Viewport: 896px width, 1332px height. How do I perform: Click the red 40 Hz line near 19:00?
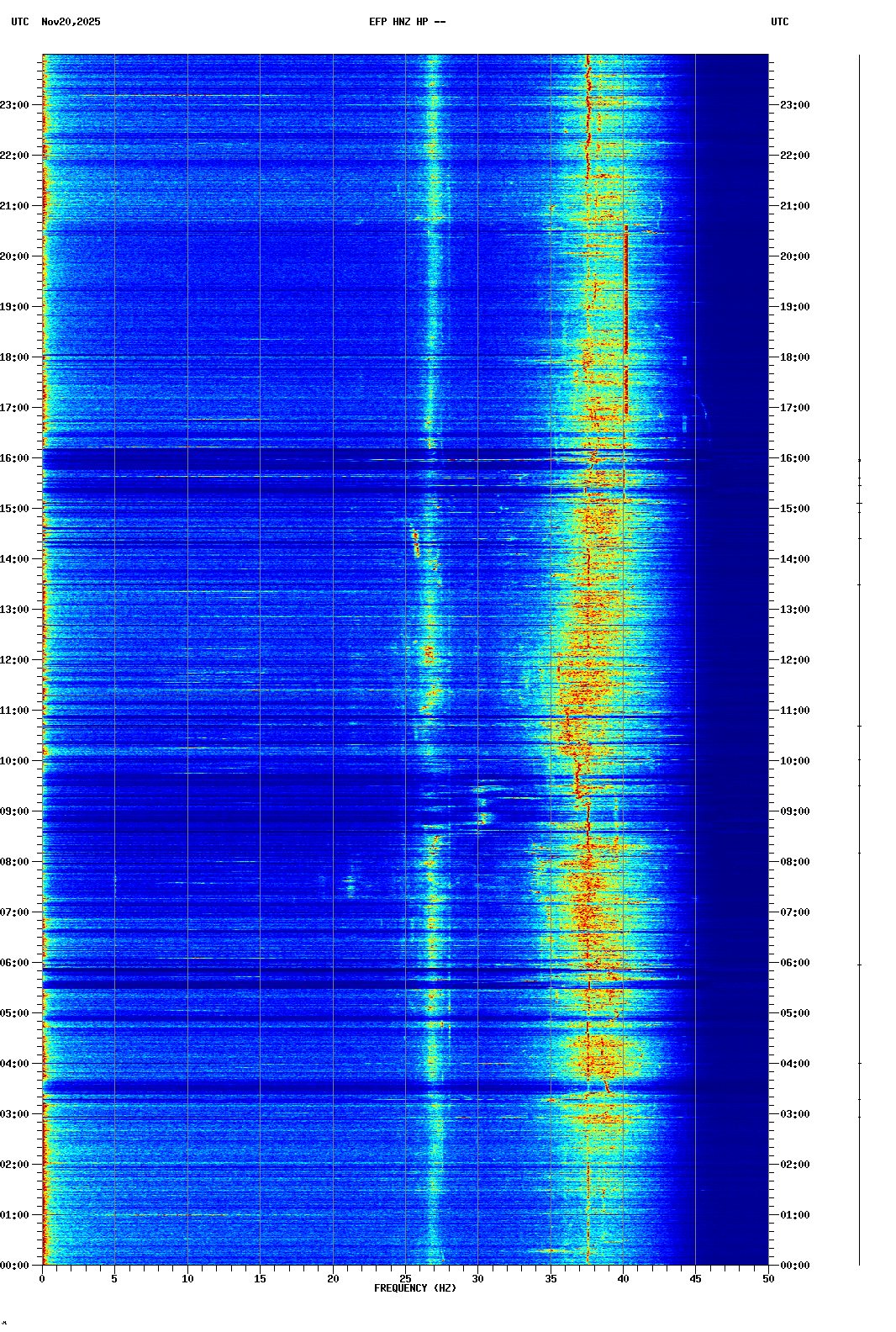(626, 307)
